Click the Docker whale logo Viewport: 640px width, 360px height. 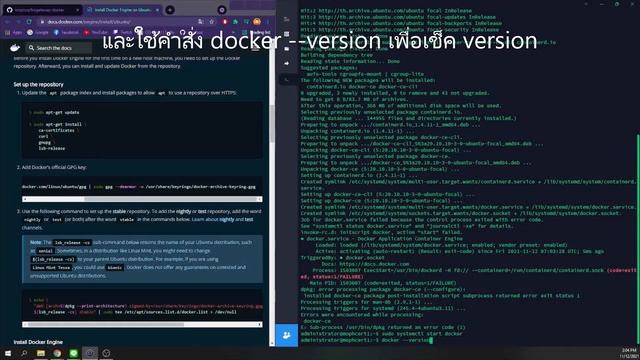point(15,48)
